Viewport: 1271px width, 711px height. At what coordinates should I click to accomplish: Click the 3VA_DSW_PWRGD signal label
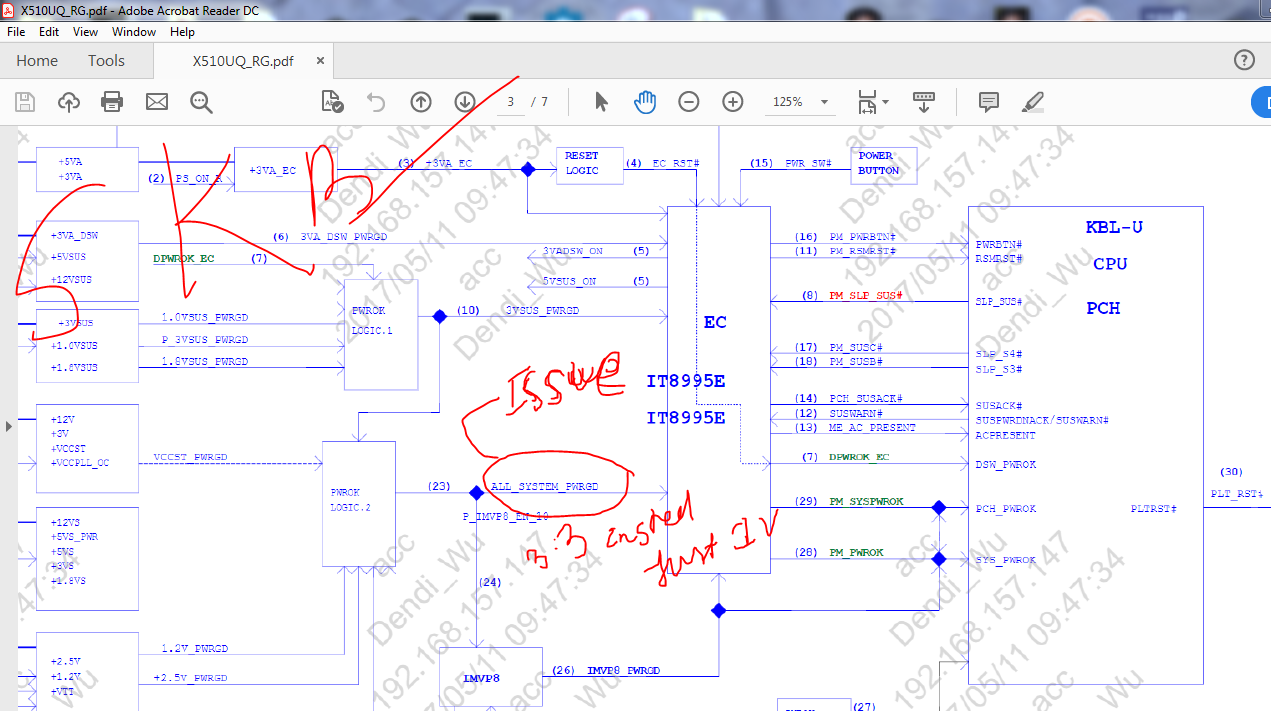pos(344,237)
